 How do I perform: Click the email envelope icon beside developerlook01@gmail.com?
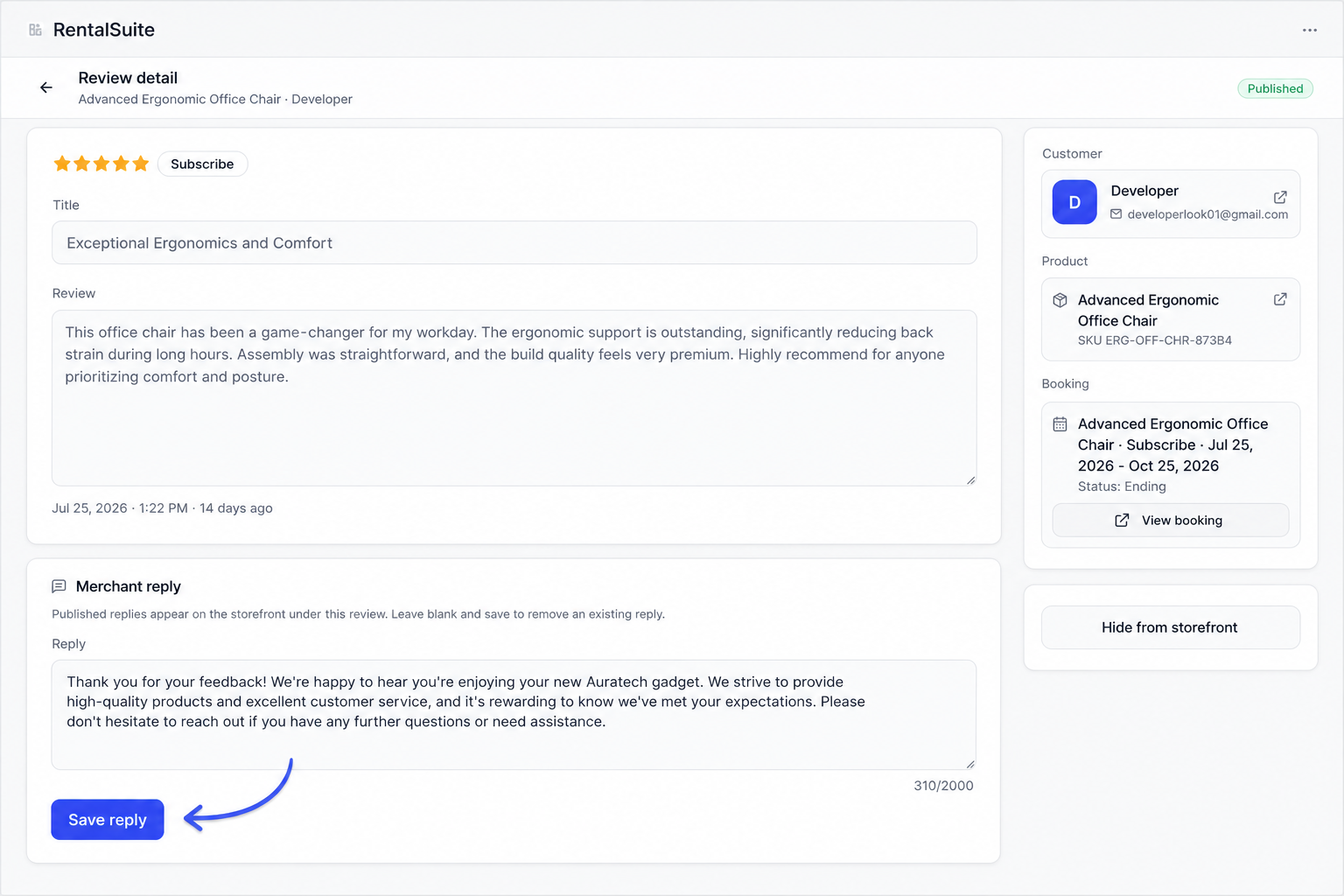pyautogui.click(x=1116, y=214)
